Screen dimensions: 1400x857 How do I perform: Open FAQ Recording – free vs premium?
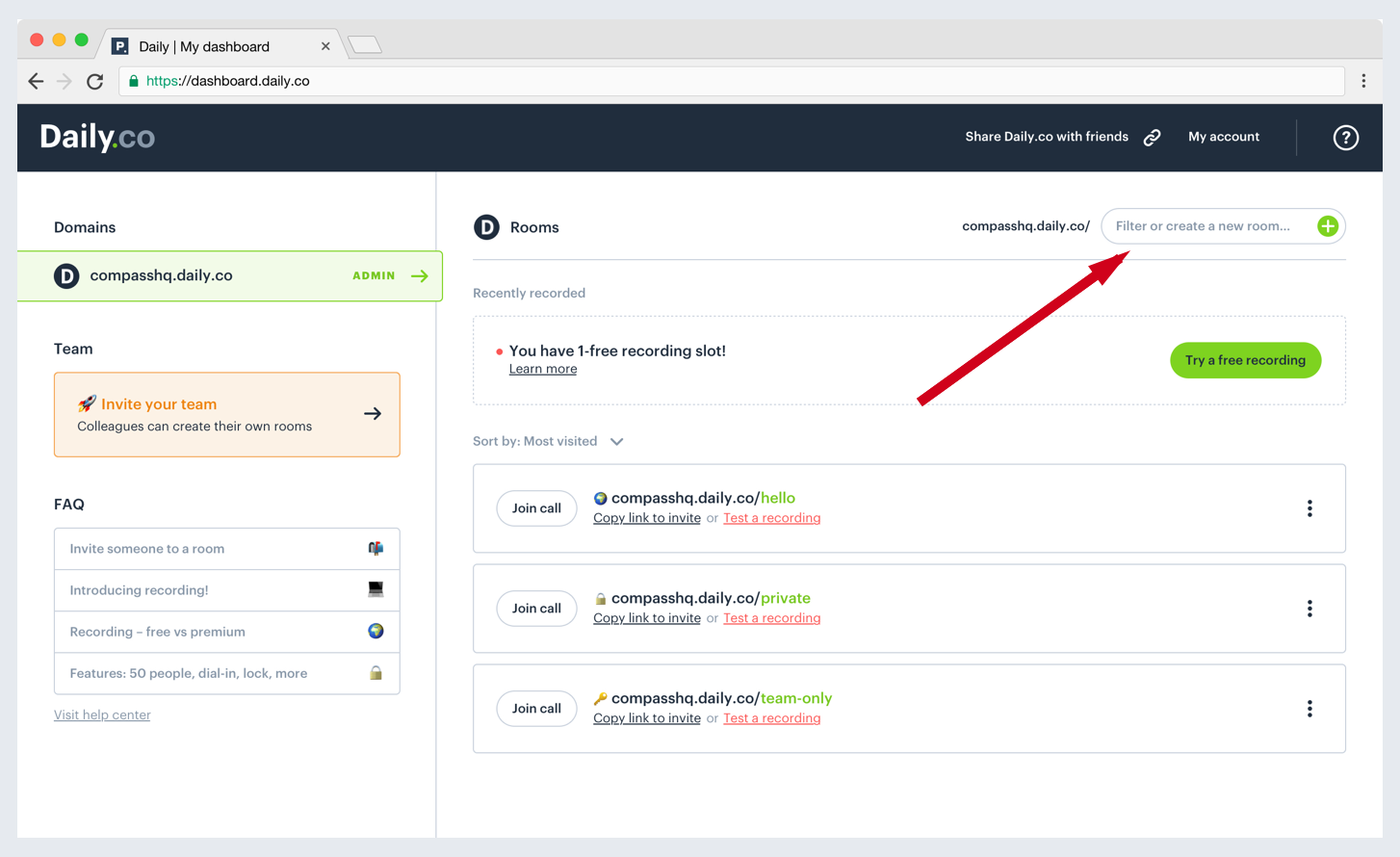tap(227, 632)
